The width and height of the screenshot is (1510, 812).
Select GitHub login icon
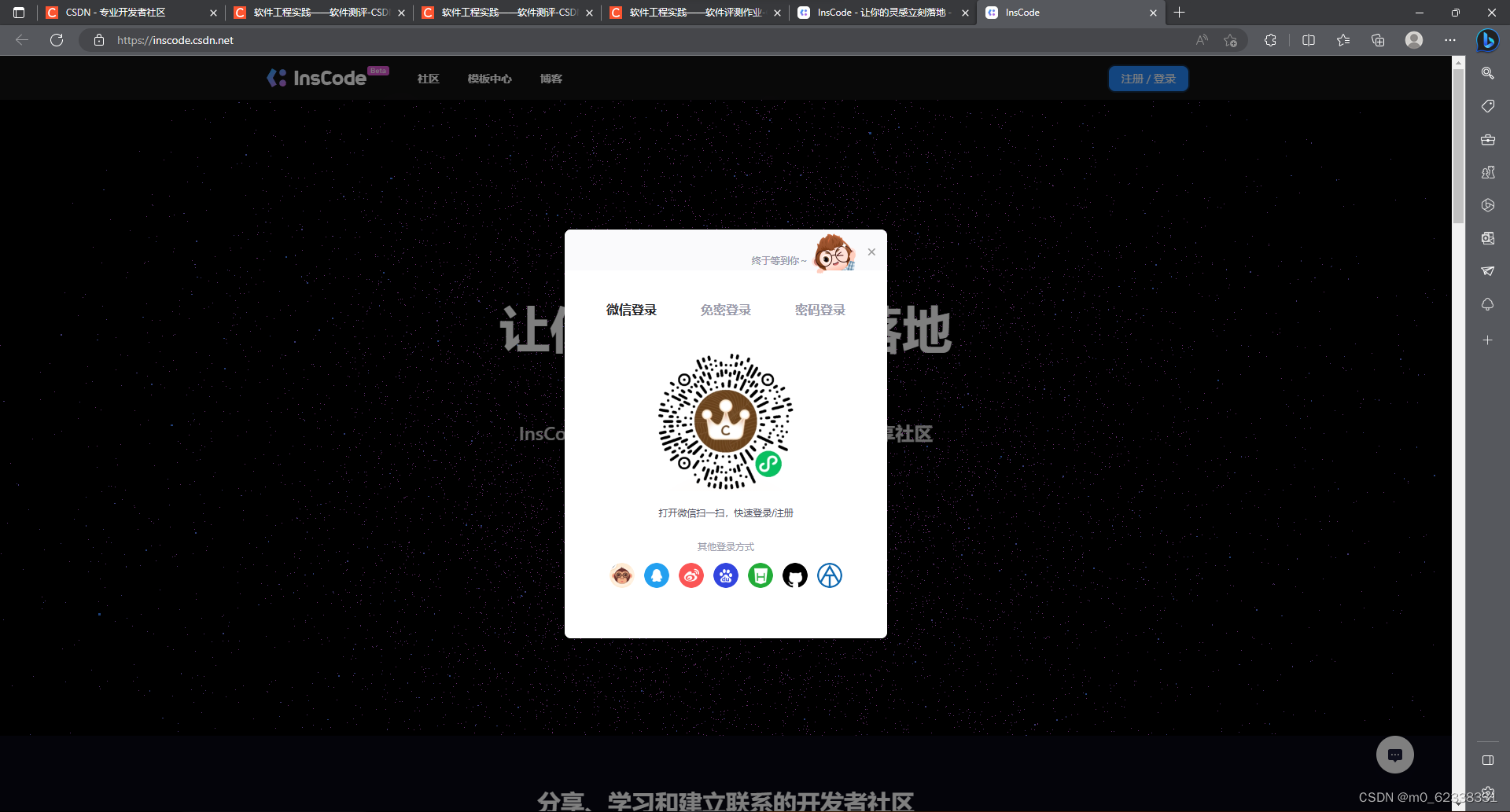795,575
